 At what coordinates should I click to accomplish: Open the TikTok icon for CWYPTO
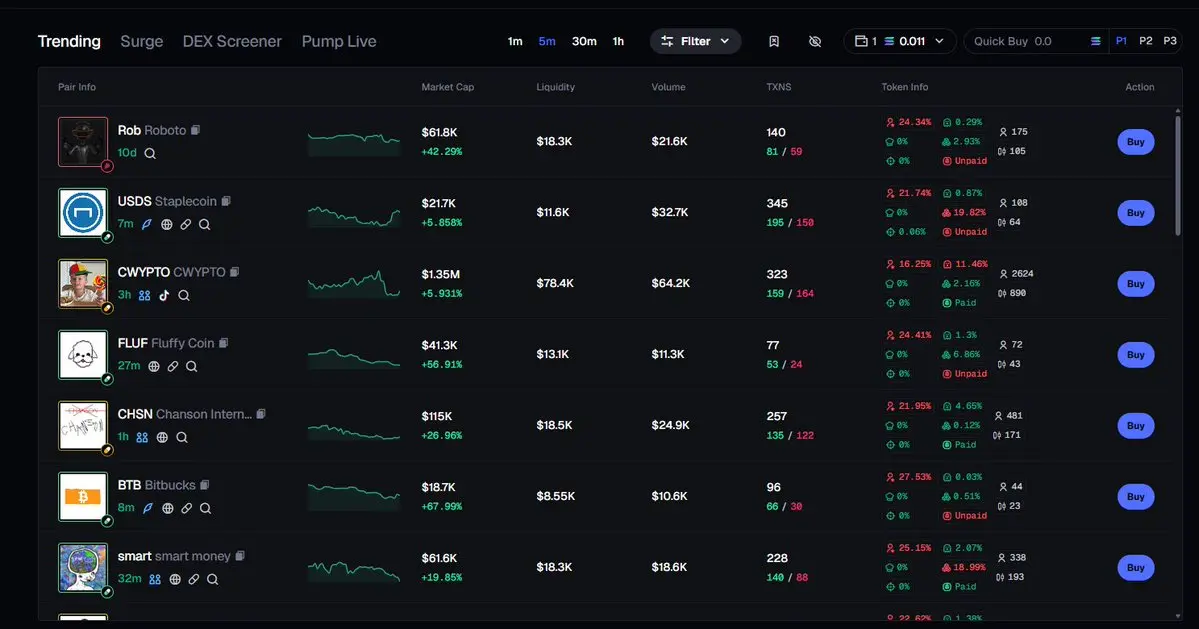point(164,296)
